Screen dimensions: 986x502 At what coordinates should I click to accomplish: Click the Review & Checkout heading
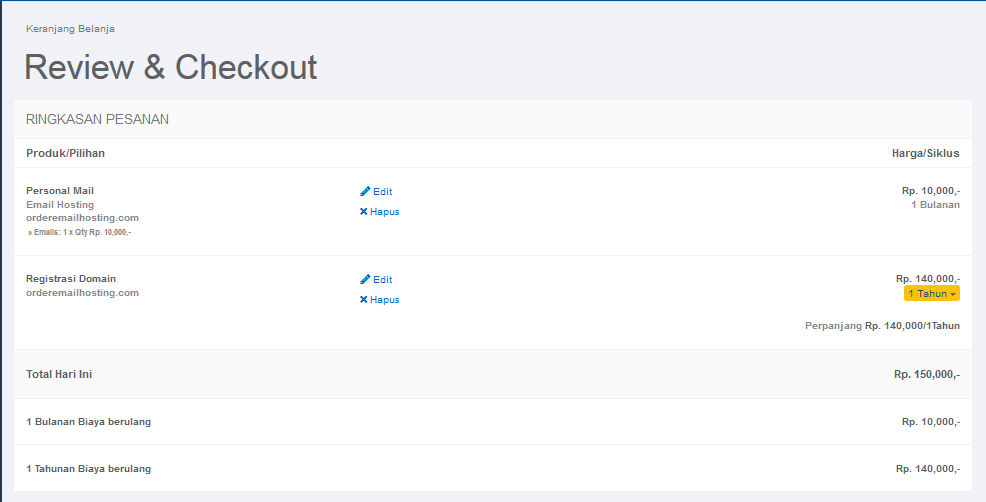[170, 67]
